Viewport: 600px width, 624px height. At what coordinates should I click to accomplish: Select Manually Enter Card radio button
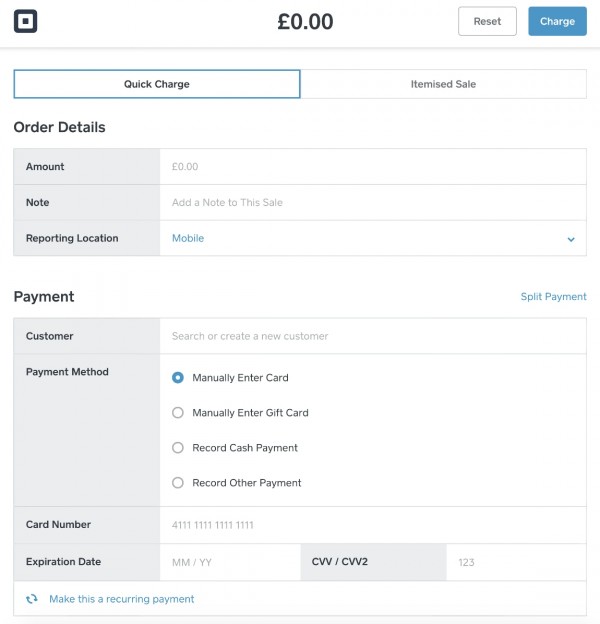coord(178,378)
